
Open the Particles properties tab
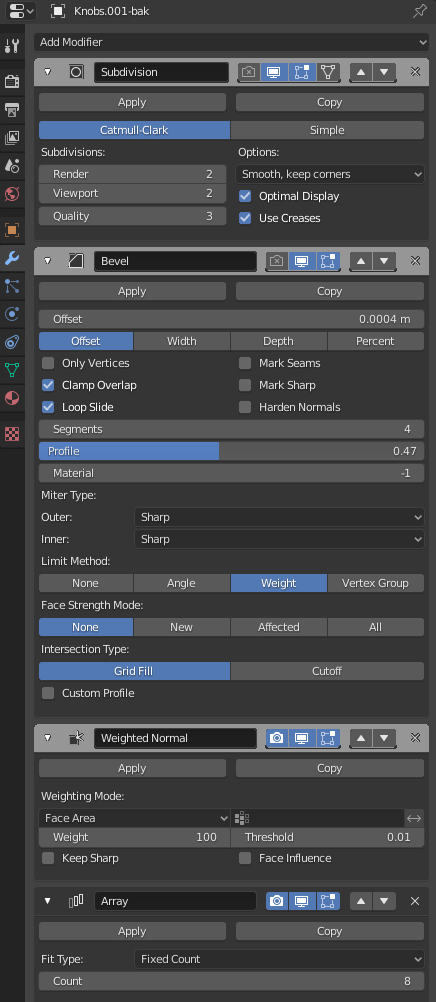pos(12,286)
